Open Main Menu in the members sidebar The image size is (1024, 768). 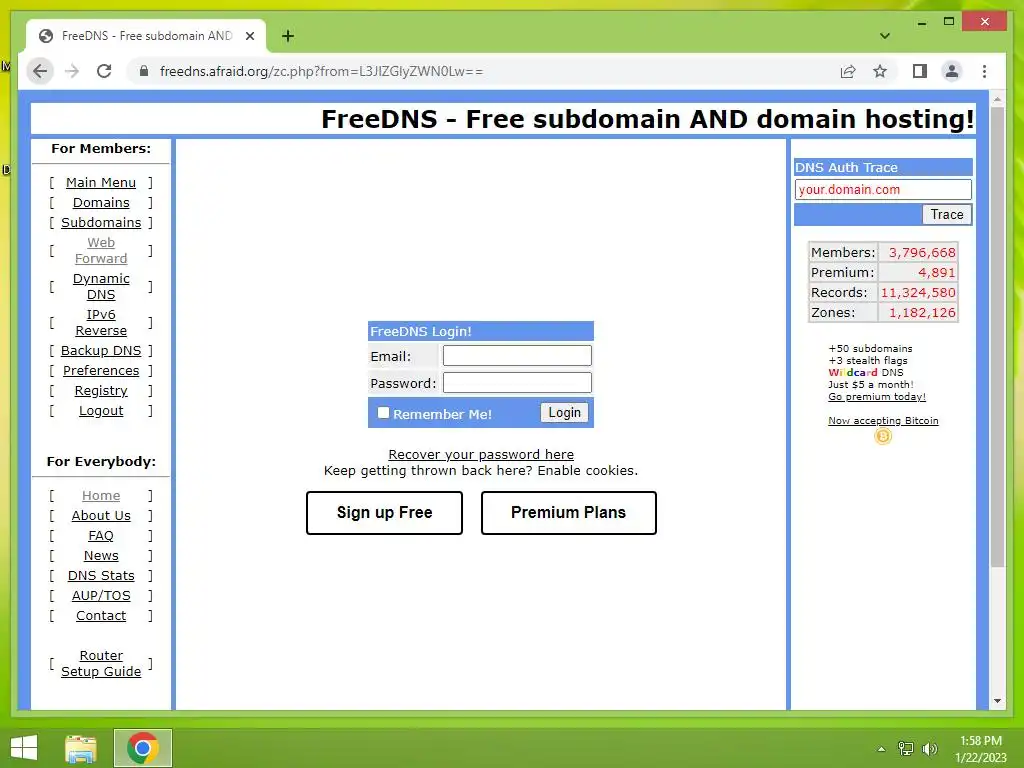(x=101, y=183)
